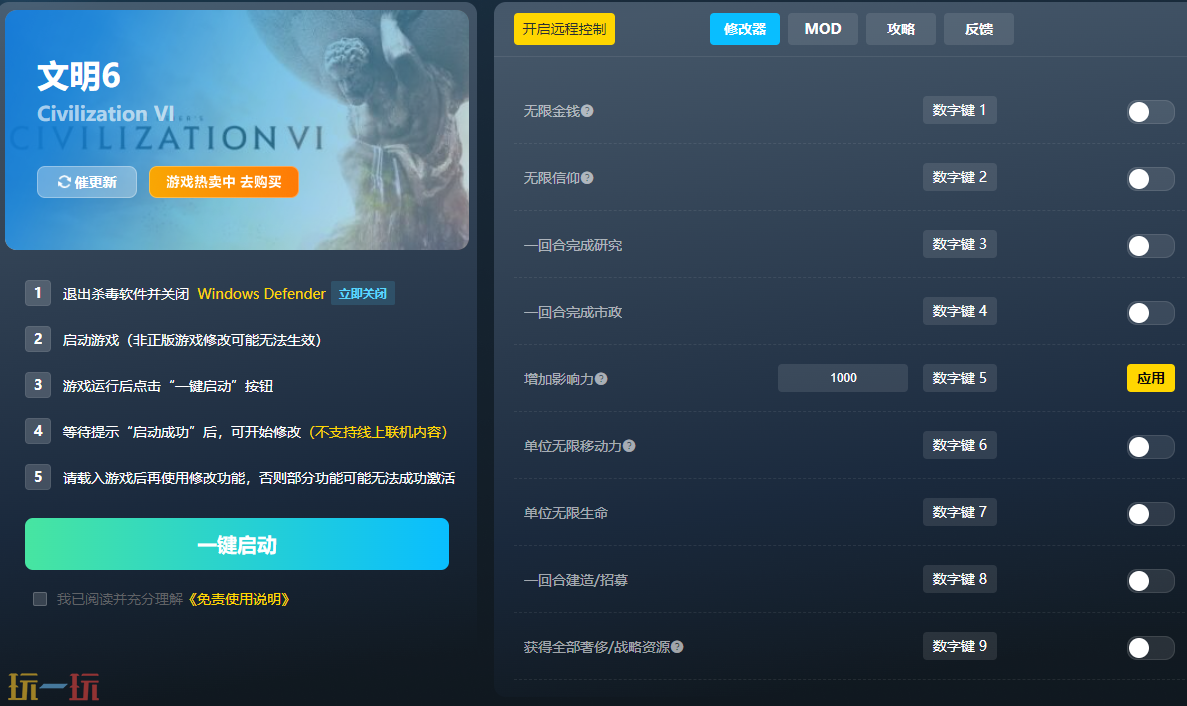This screenshot has width=1187, height=706.
Task: Click the 一回合建造/招募 label
Action: click(x=576, y=580)
